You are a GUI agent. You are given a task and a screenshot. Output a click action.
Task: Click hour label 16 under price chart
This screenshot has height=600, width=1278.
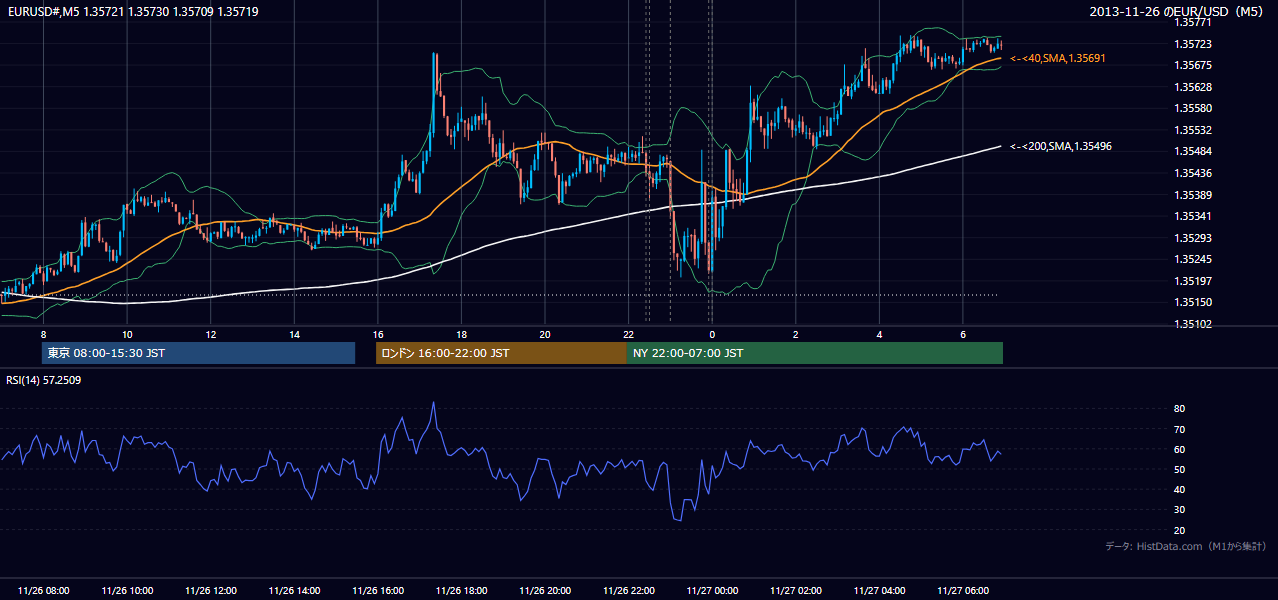378,334
